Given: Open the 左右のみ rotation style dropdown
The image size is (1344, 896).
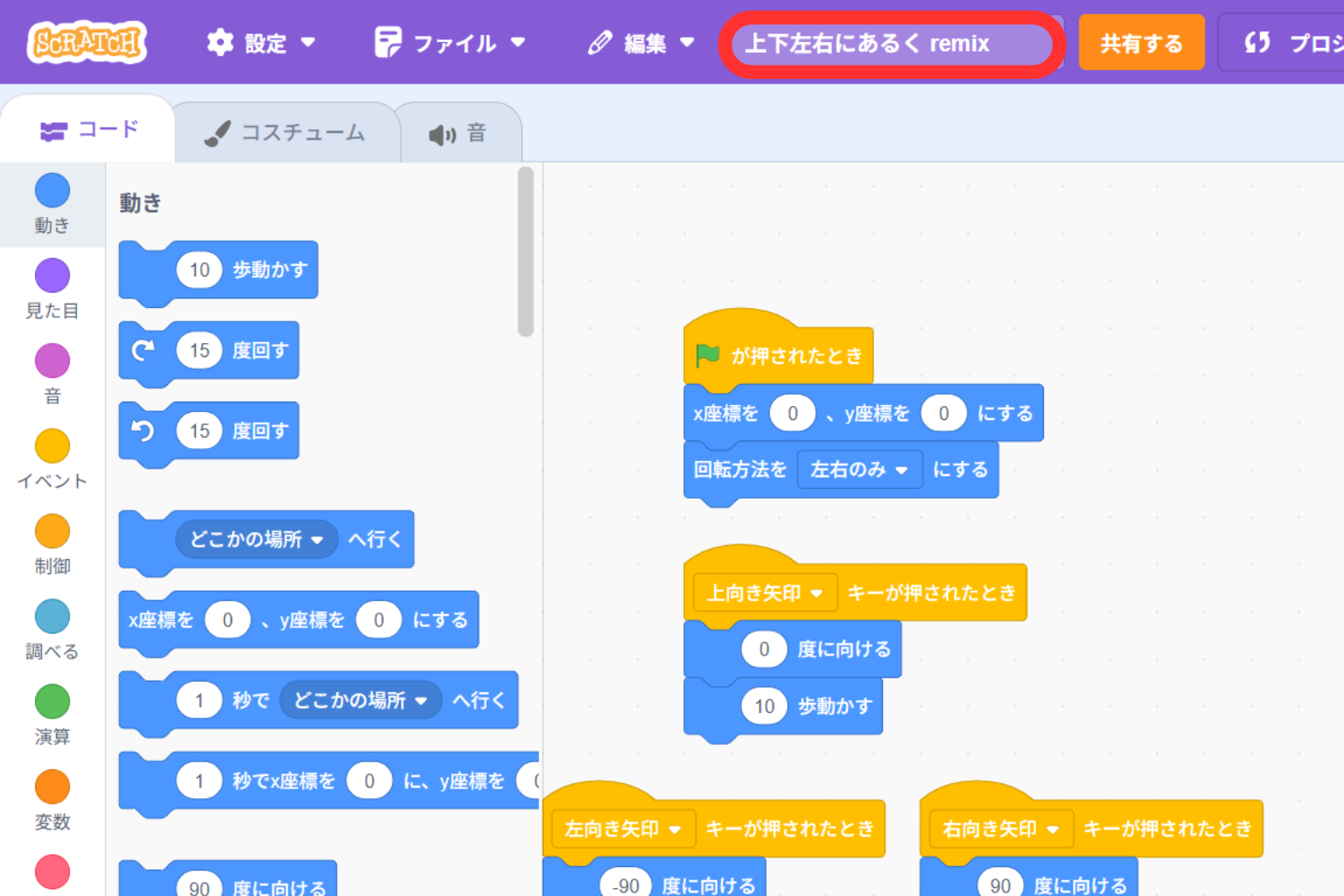Looking at the screenshot, I should coord(860,470).
